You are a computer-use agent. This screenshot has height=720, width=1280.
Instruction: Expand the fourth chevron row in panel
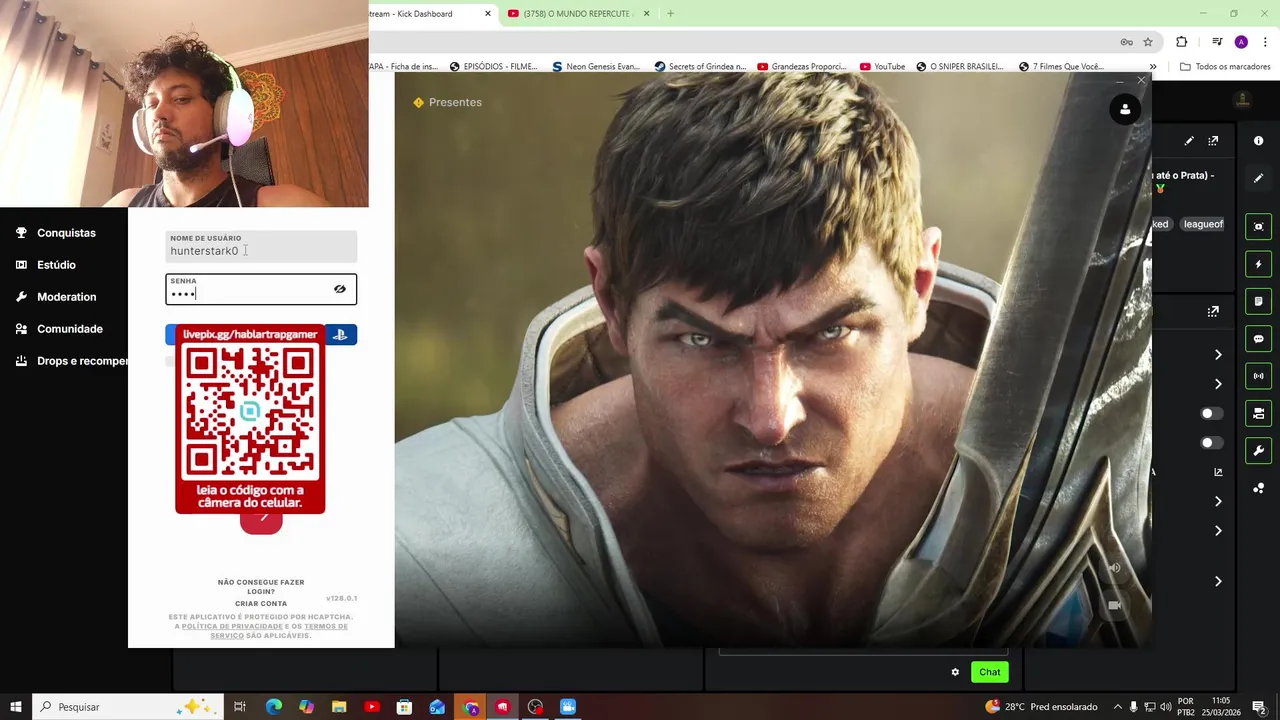click(x=1218, y=530)
